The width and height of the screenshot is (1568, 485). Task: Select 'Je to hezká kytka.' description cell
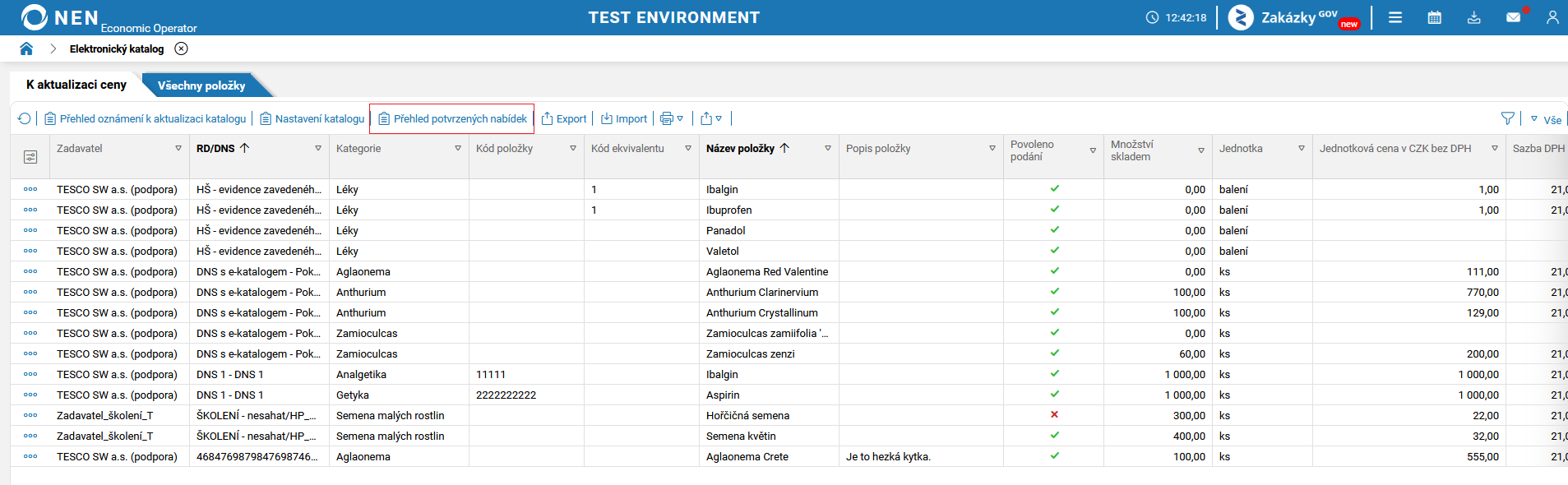click(x=921, y=456)
